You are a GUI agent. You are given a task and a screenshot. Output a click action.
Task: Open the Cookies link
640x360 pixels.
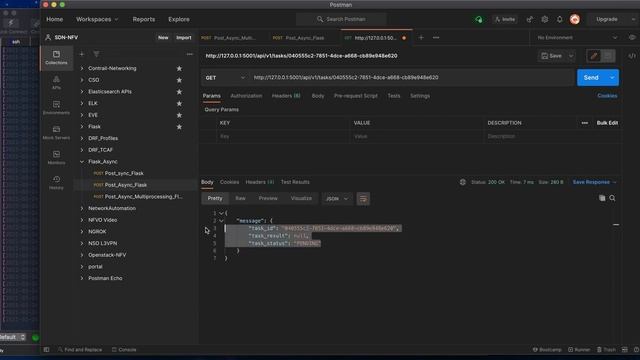pos(607,96)
